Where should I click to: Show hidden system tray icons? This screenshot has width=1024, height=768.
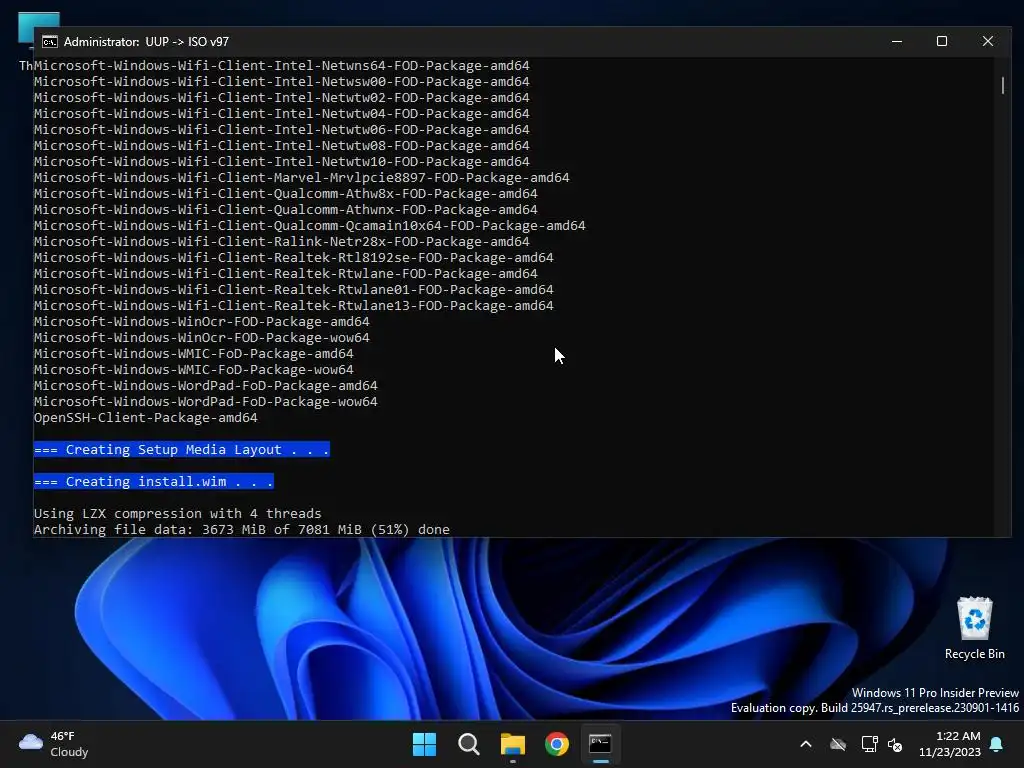[806, 744]
